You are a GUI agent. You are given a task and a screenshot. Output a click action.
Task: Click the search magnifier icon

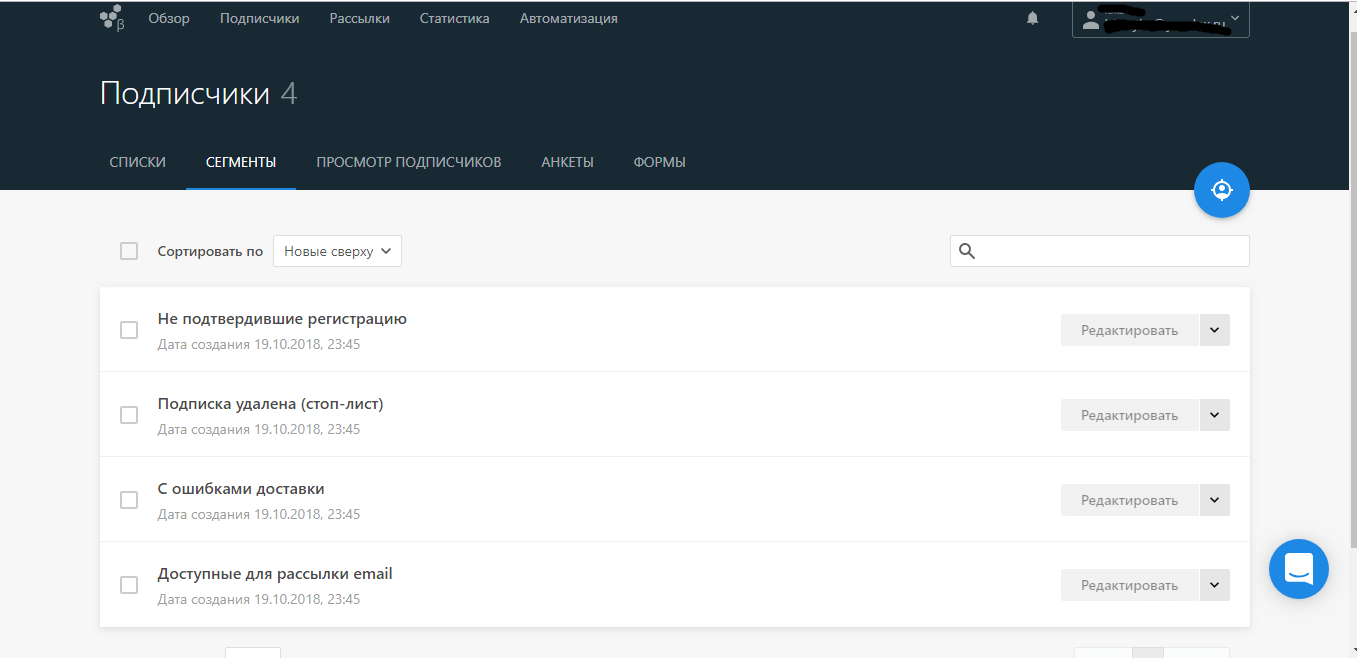[967, 251]
